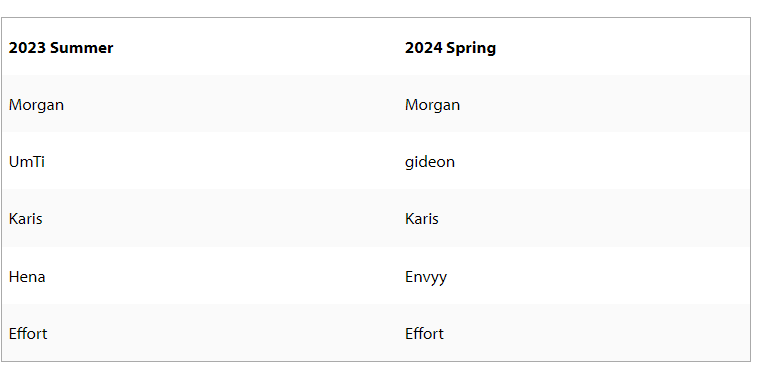Click the word Summer in header

click(81, 47)
